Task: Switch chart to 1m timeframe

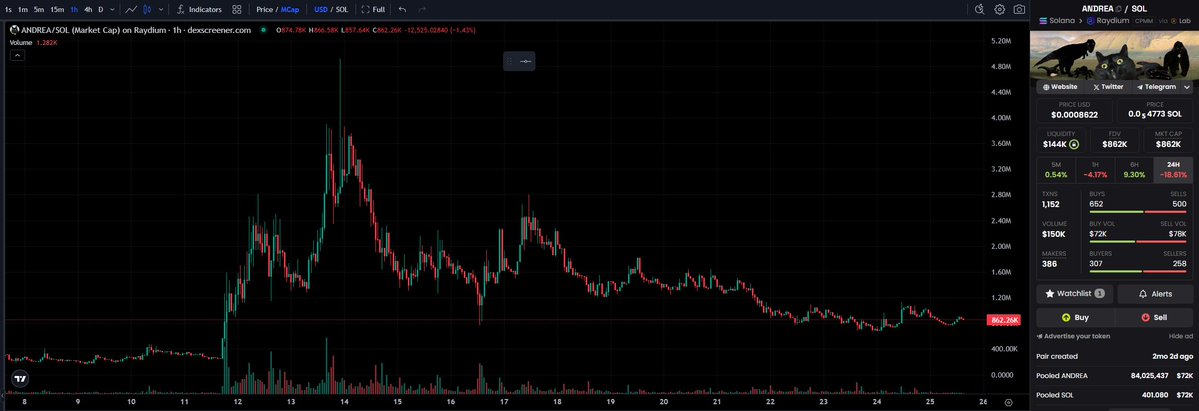Action: click(23, 9)
